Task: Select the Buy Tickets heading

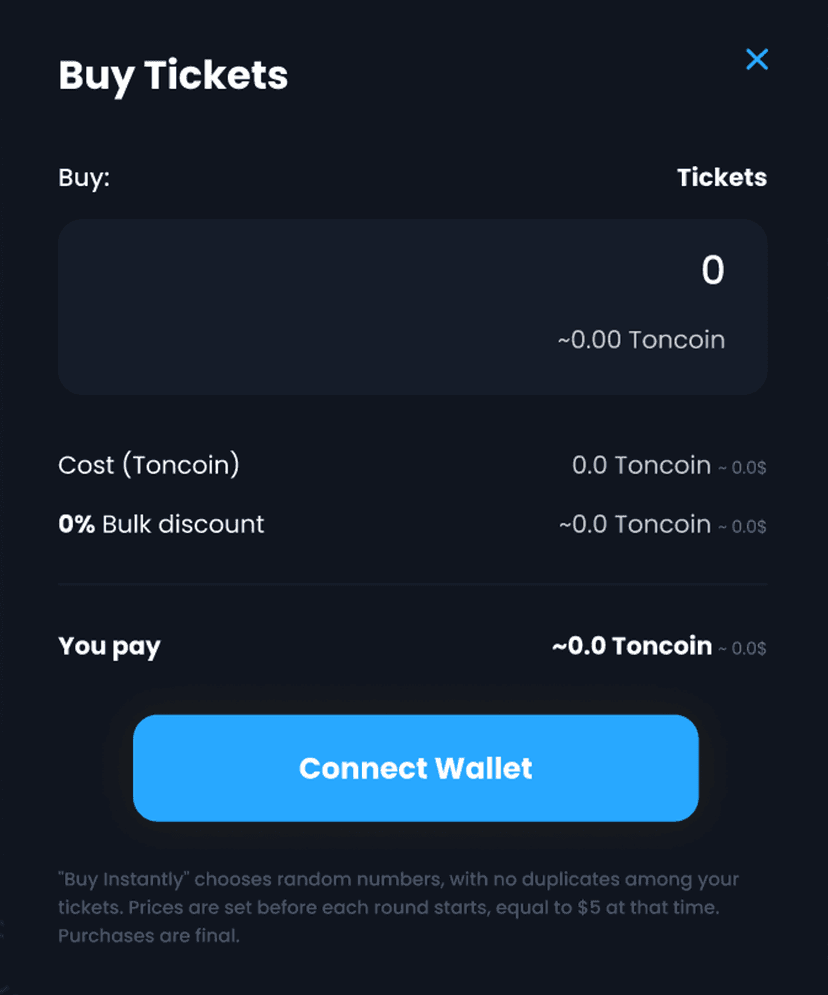Action: (173, 76)
